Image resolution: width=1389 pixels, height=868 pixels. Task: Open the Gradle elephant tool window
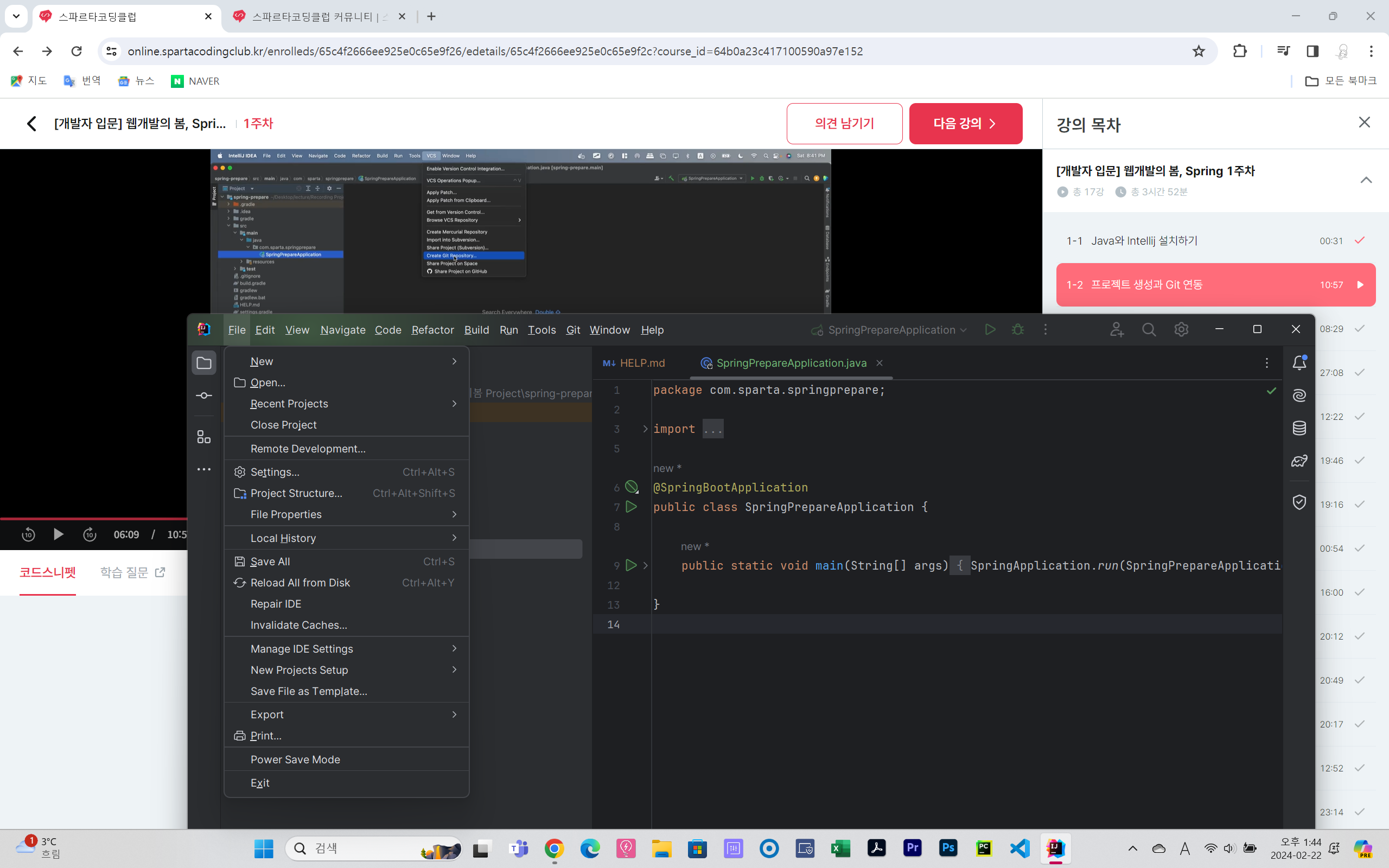tap(1299, 461)
